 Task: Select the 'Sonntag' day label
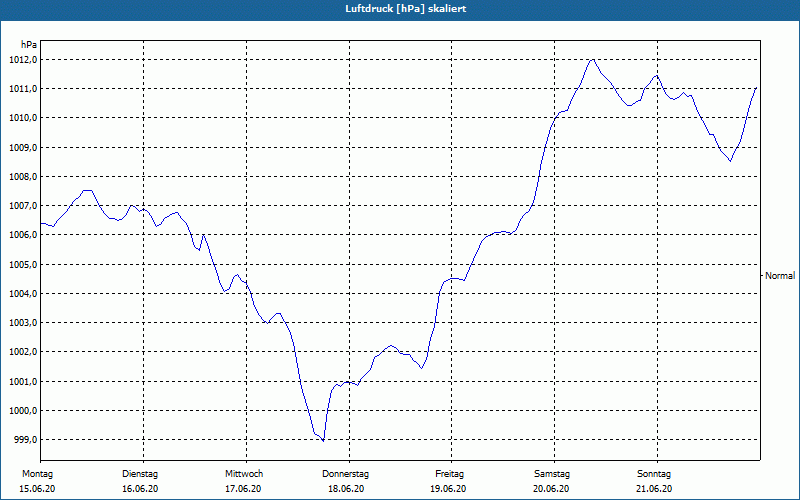click(654, 474)
